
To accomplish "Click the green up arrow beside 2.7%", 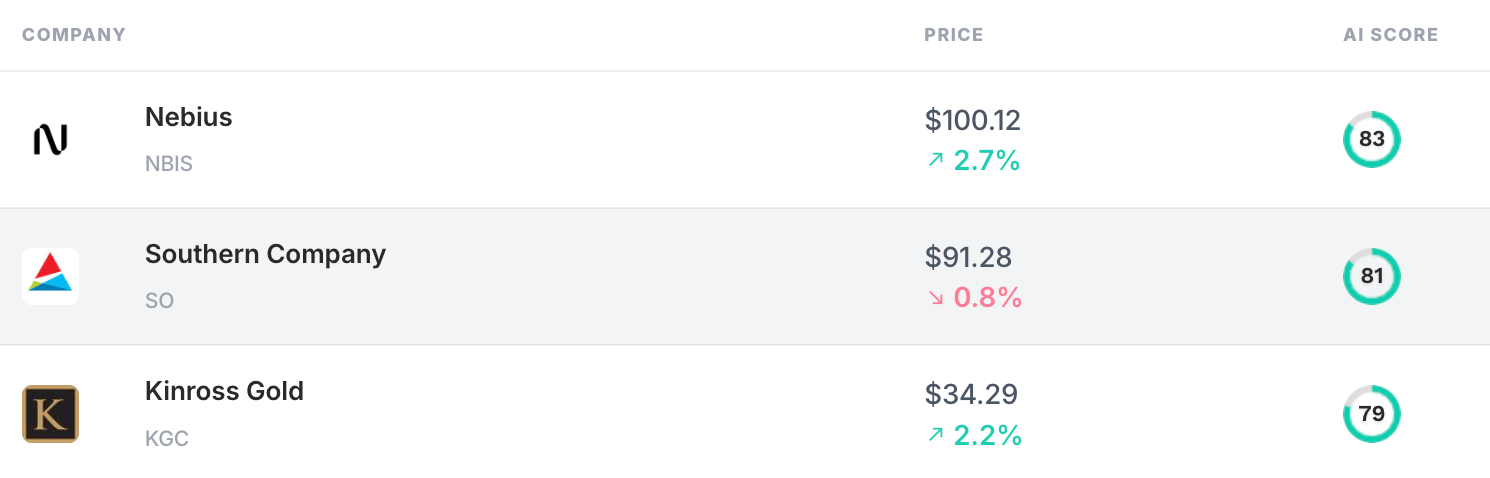I will pyautogui.click(x=936, y=160).
